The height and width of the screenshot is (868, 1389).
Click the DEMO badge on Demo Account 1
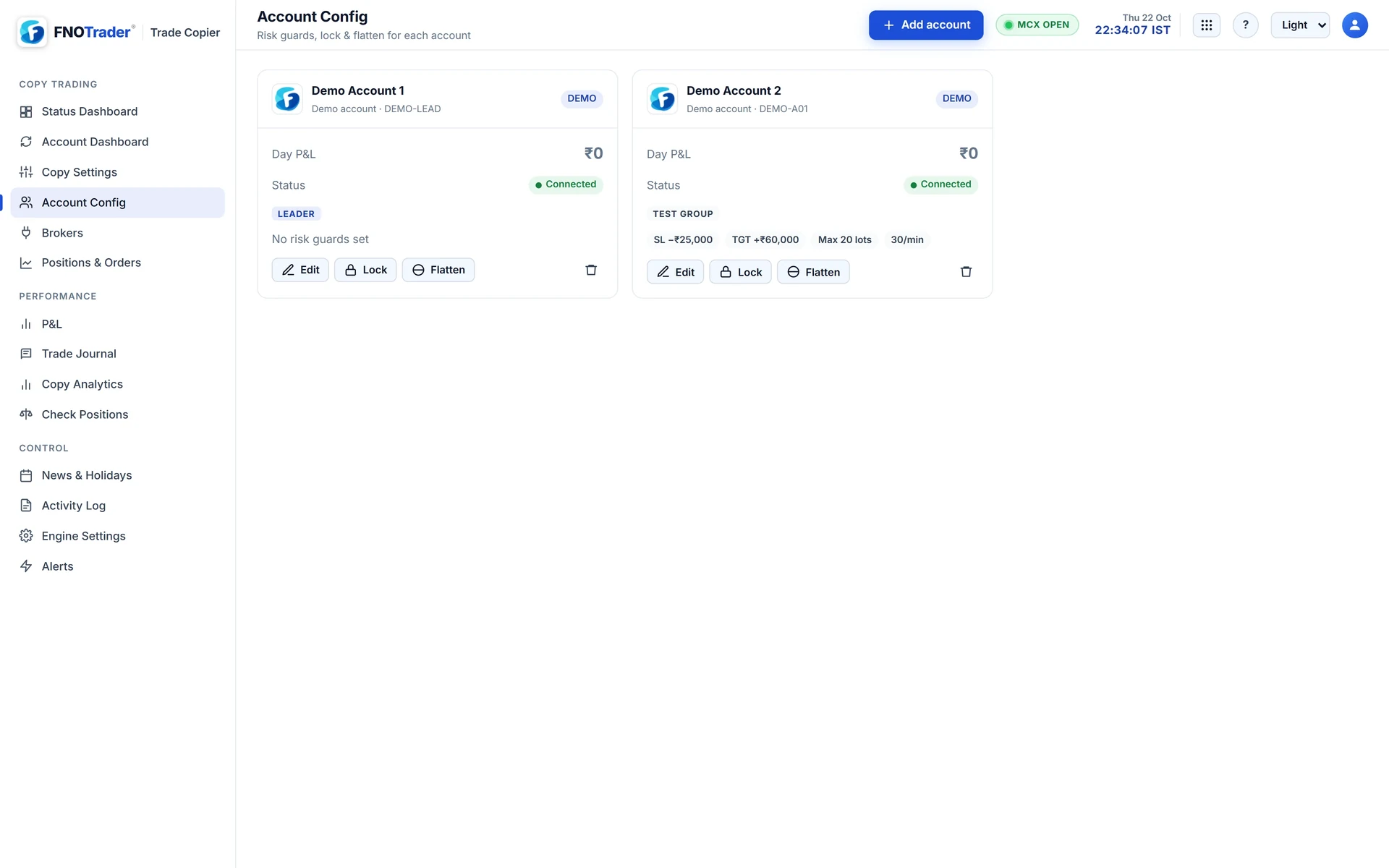(x=582, y=98)
